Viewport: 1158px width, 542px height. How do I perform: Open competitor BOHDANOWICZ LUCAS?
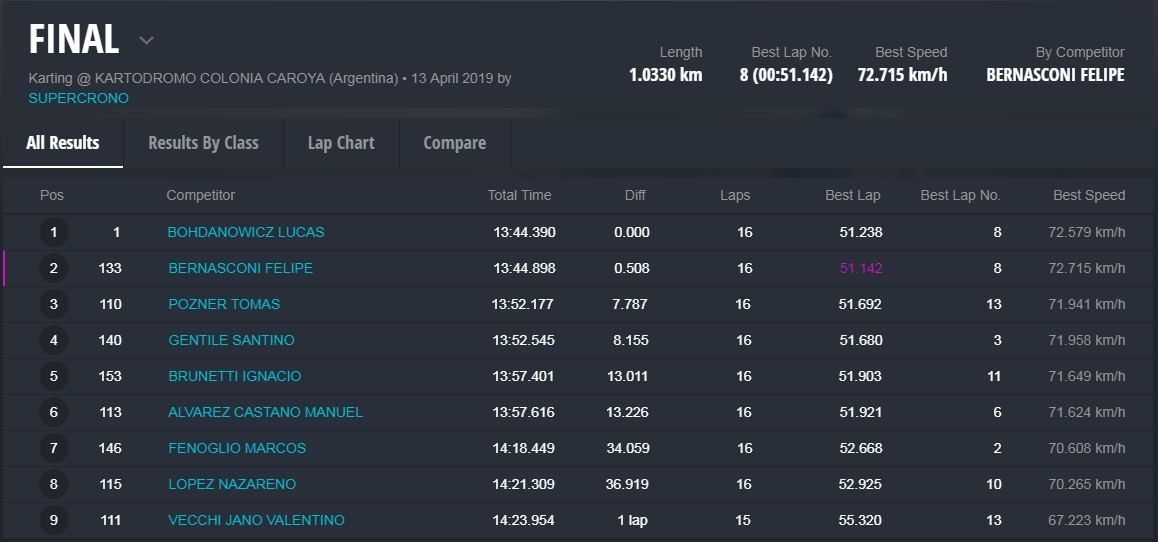[x=246, y=232]
